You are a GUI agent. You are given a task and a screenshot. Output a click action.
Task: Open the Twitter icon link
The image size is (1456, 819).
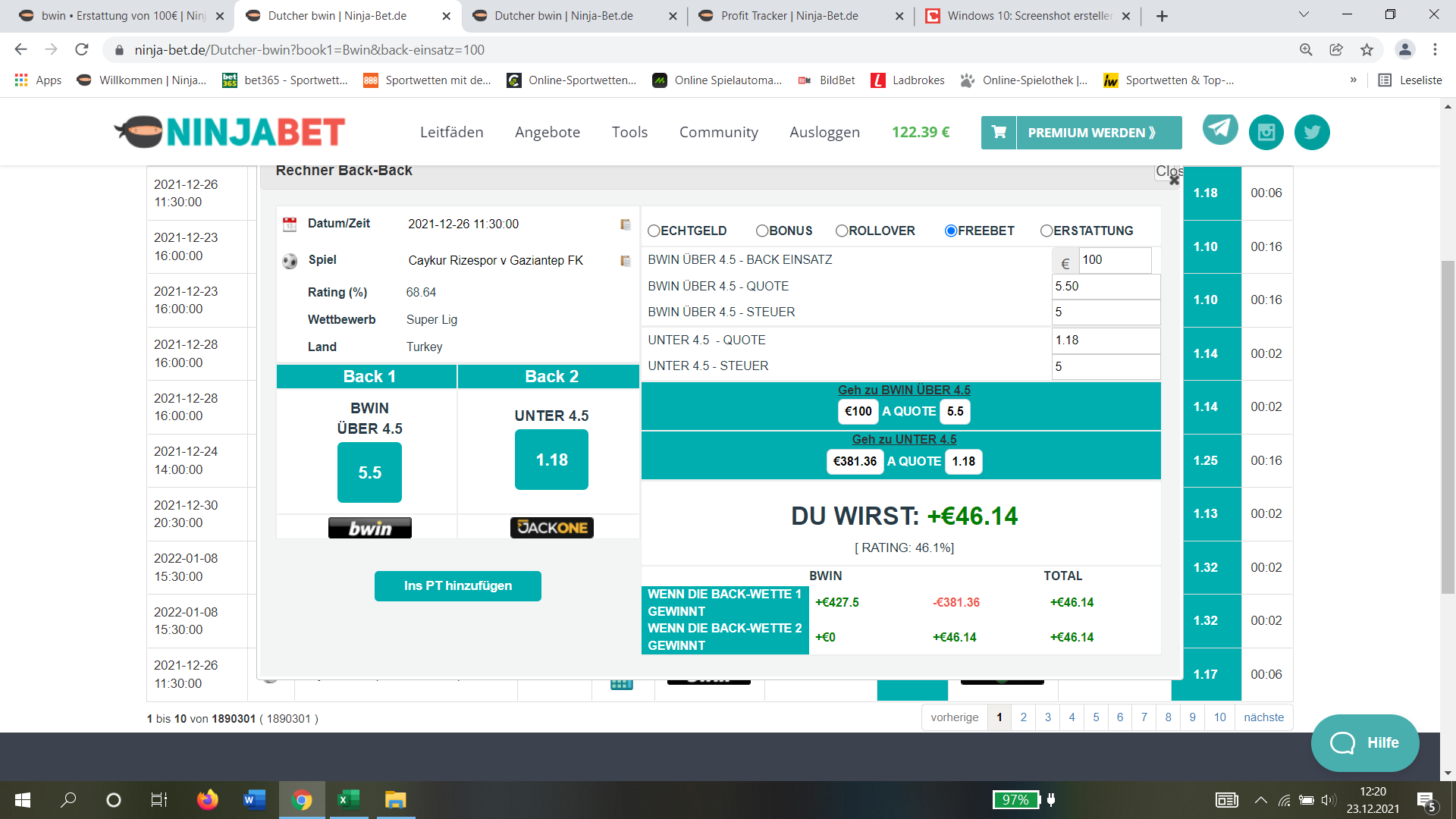(x=1312, y=132)
